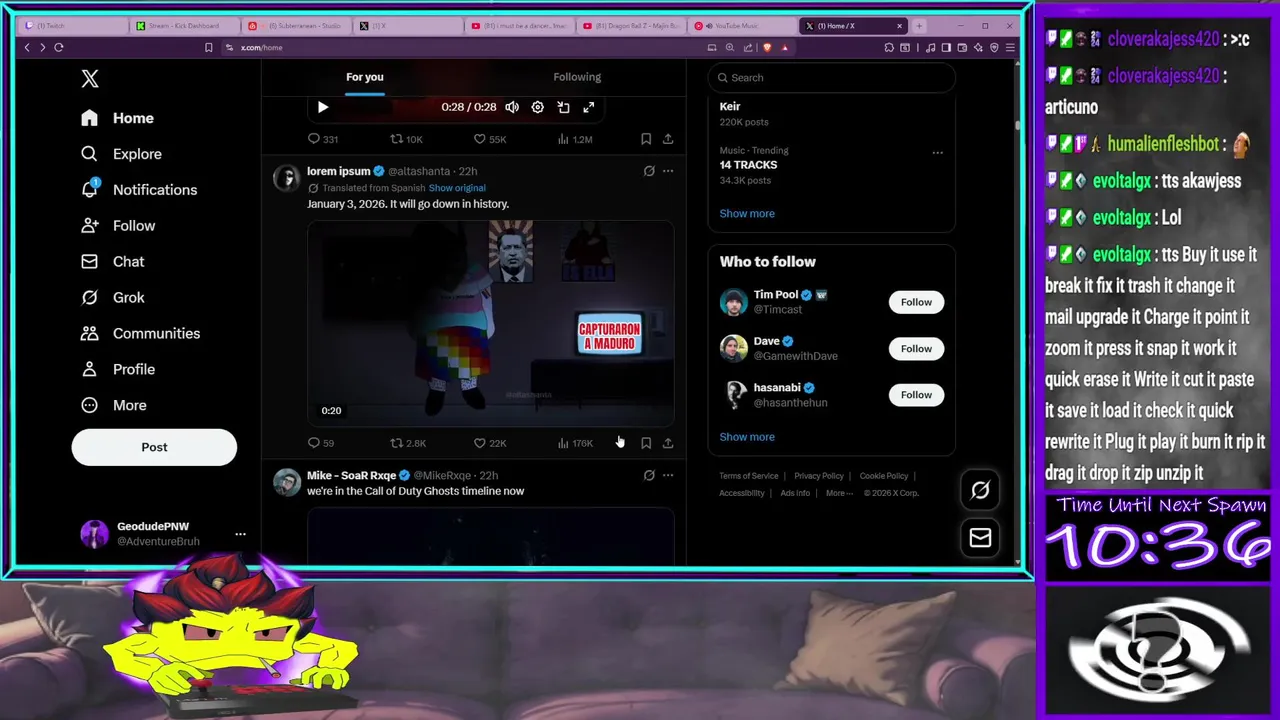The image size is (1280, 720).
Task: Play the video at 0:28
Action: click(322, 107)
